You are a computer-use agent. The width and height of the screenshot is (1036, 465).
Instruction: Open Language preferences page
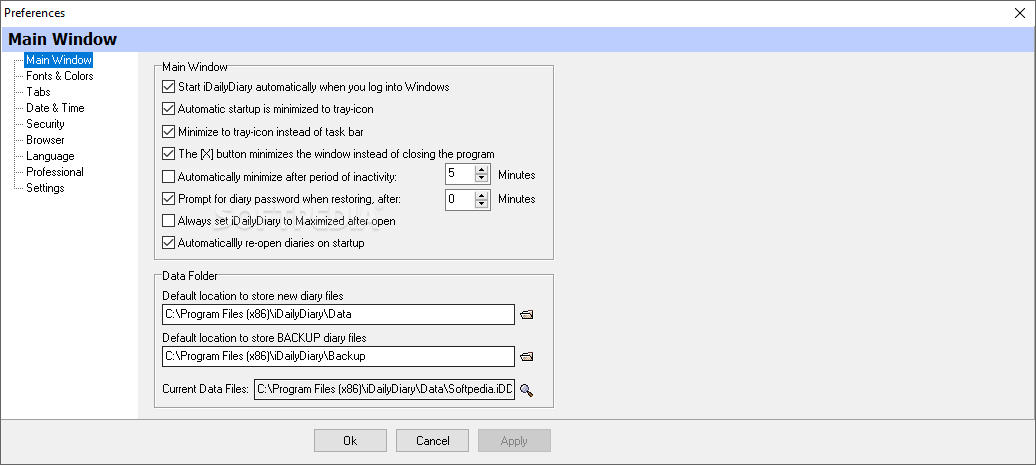50,156
